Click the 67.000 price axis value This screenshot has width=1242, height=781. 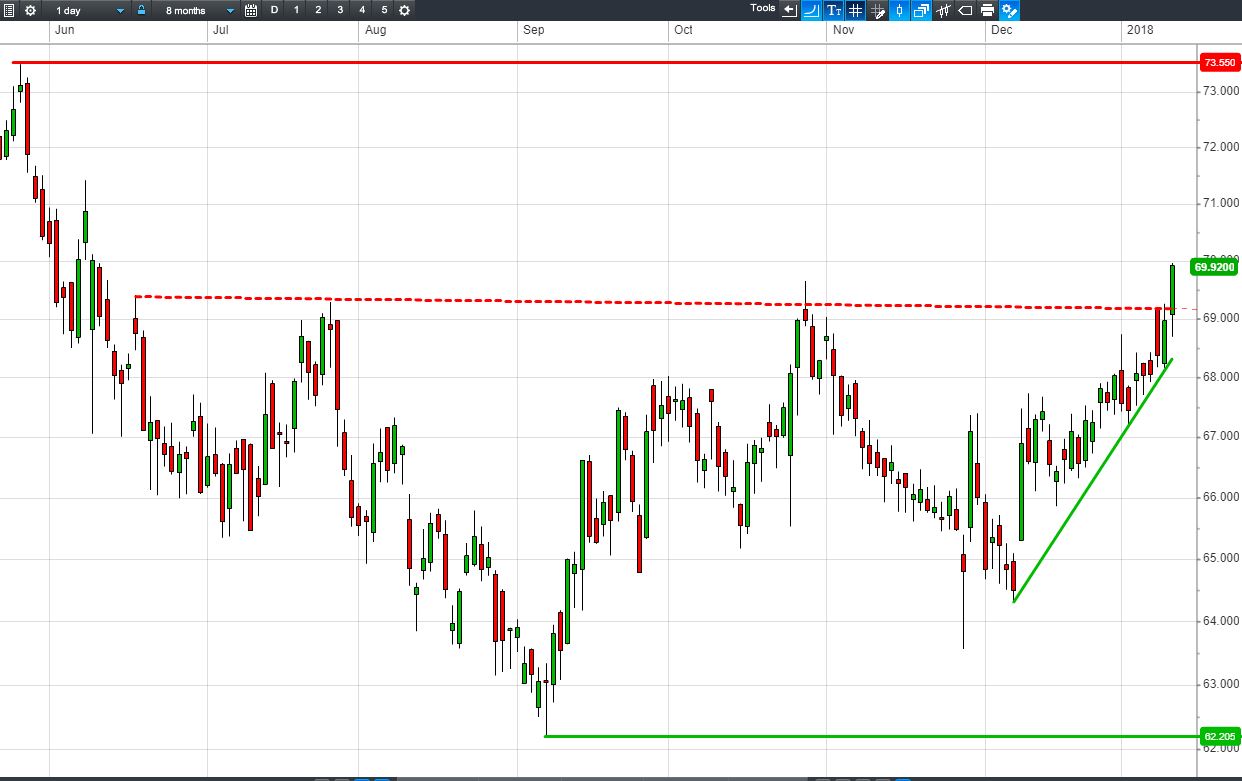pos(1220,437)
